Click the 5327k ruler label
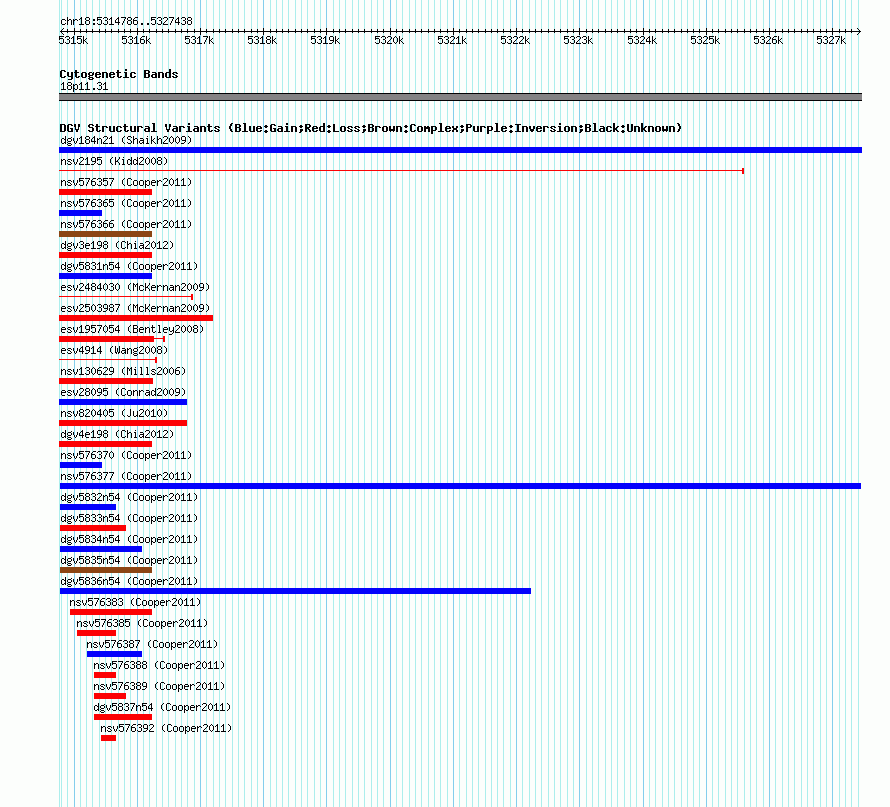This screenshot has height=807, width=890. (x=831, y=40)
